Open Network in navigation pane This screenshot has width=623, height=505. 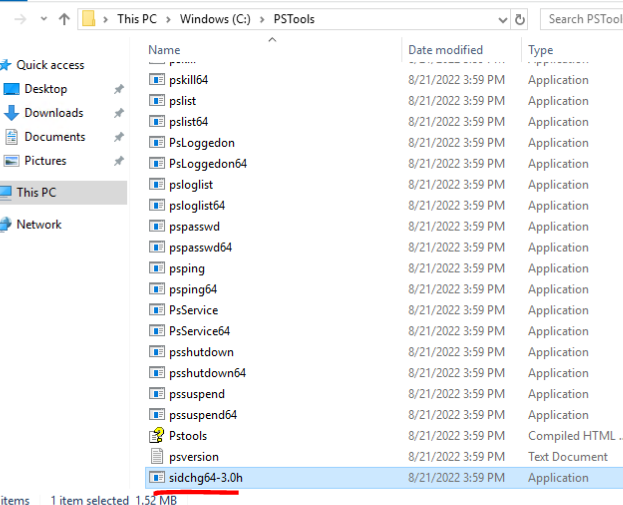(x=39, y=224)
